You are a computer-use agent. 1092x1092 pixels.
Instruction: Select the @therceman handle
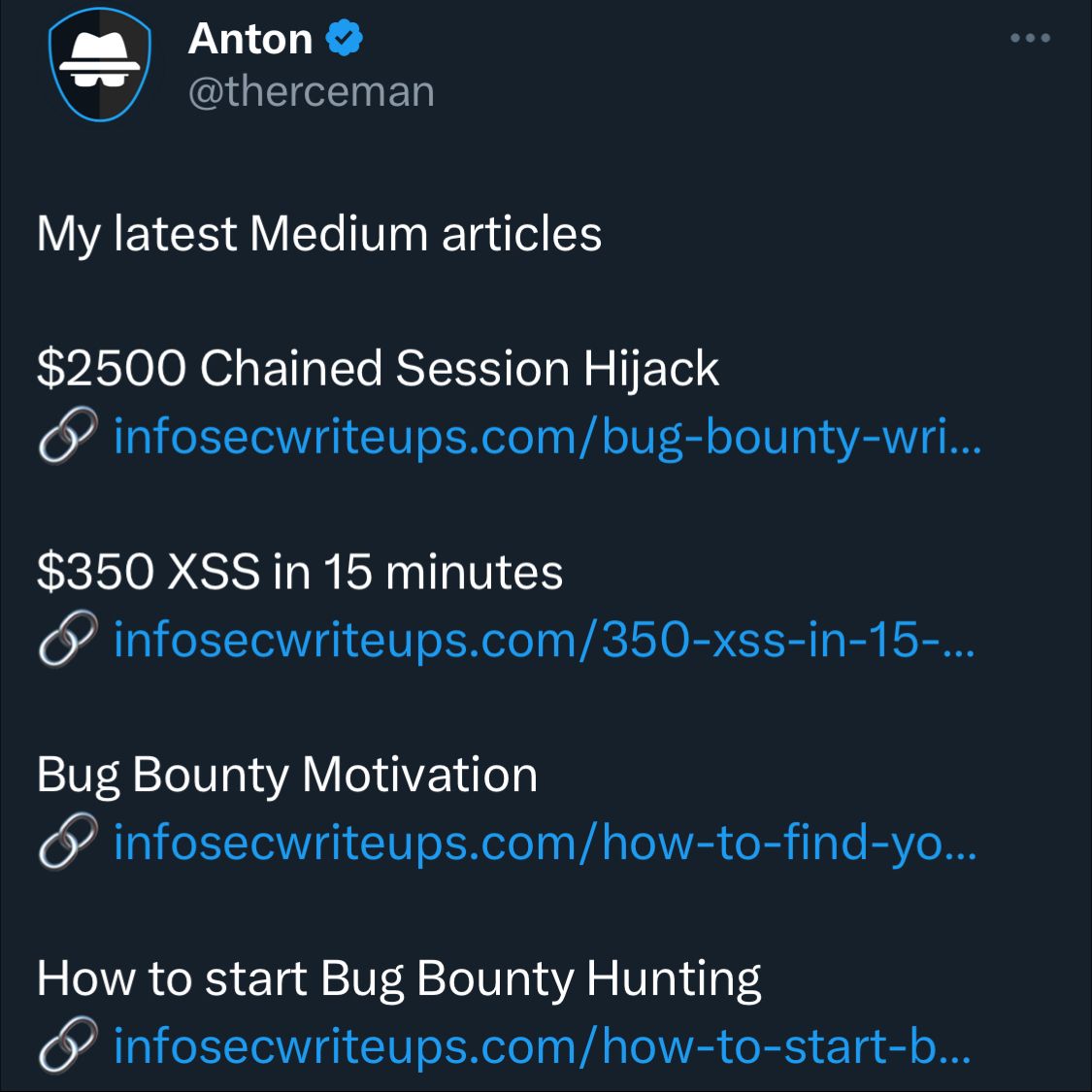(x=312, y=91)
